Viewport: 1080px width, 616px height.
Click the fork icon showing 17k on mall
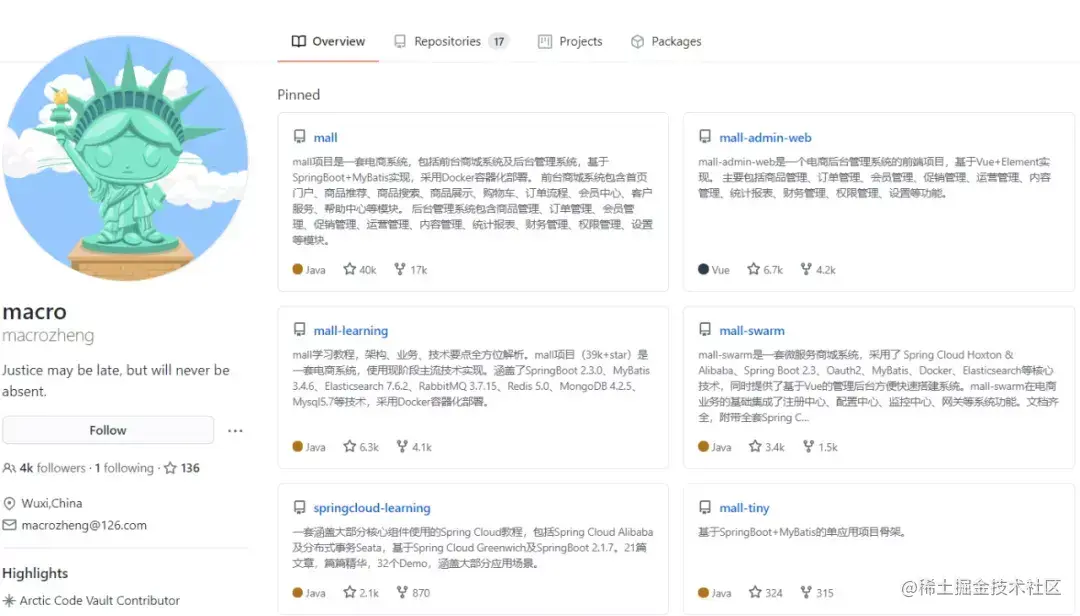(x=399, y=269)
